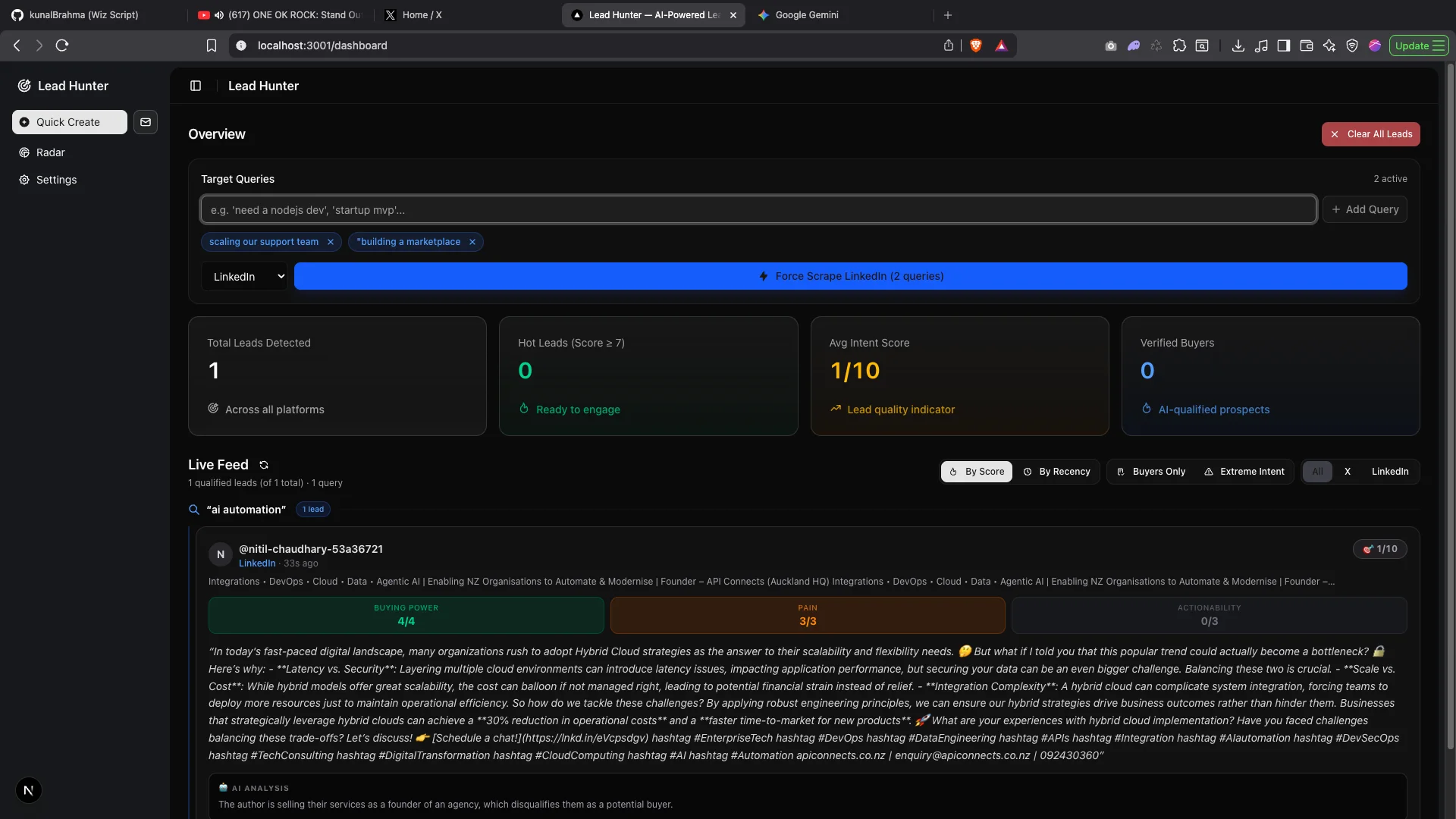This screenshot has width=1456, height=819.
Task: Go forward with the browser forward arrow
Action: coord(39,45)
